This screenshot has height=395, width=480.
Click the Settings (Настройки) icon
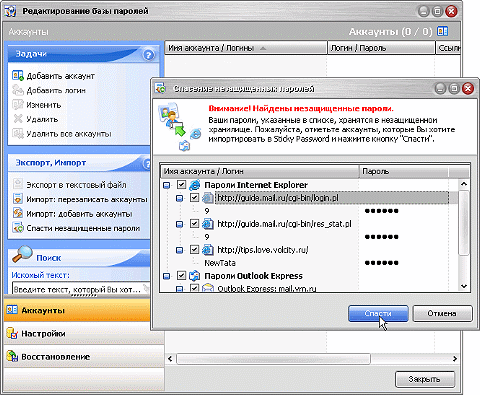click(12, 333)
